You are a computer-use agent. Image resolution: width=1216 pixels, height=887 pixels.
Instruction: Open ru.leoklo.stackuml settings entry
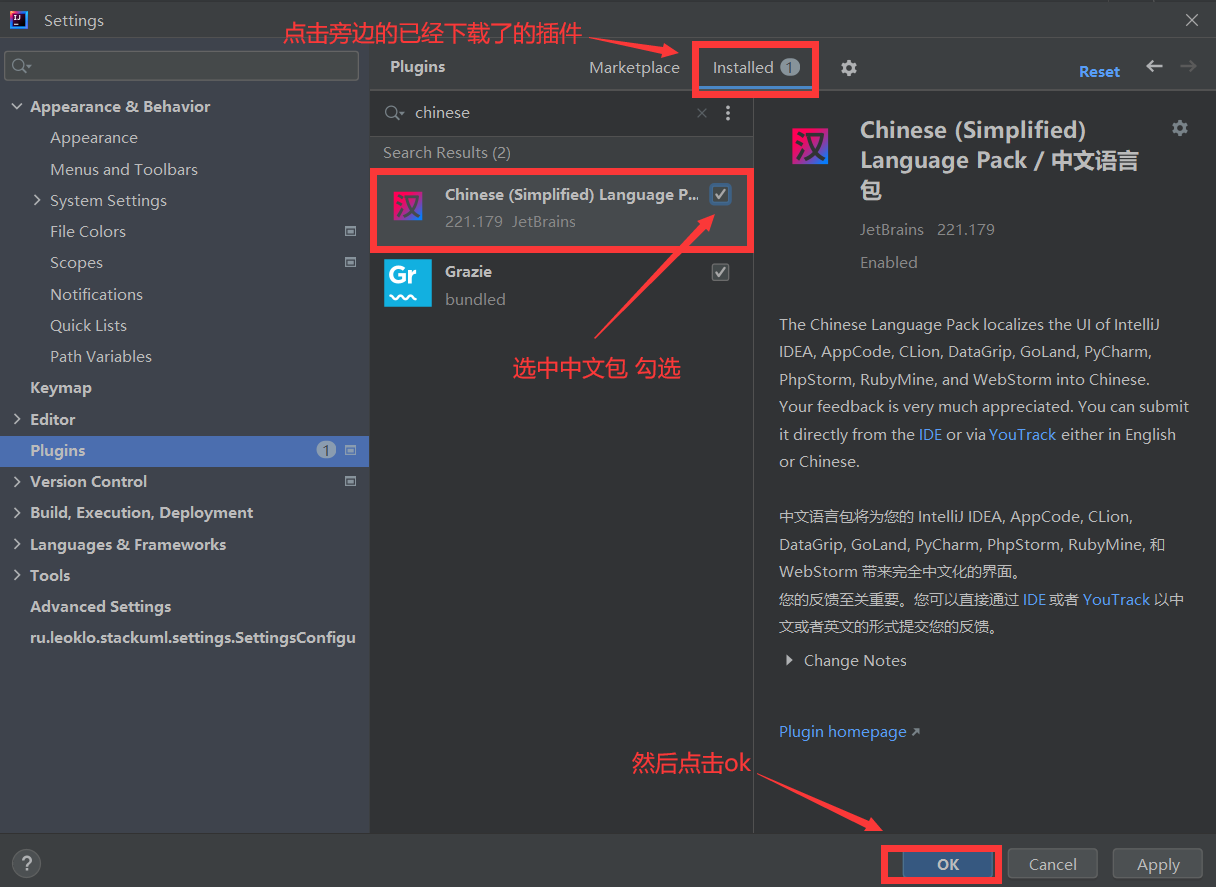point(192,637)
